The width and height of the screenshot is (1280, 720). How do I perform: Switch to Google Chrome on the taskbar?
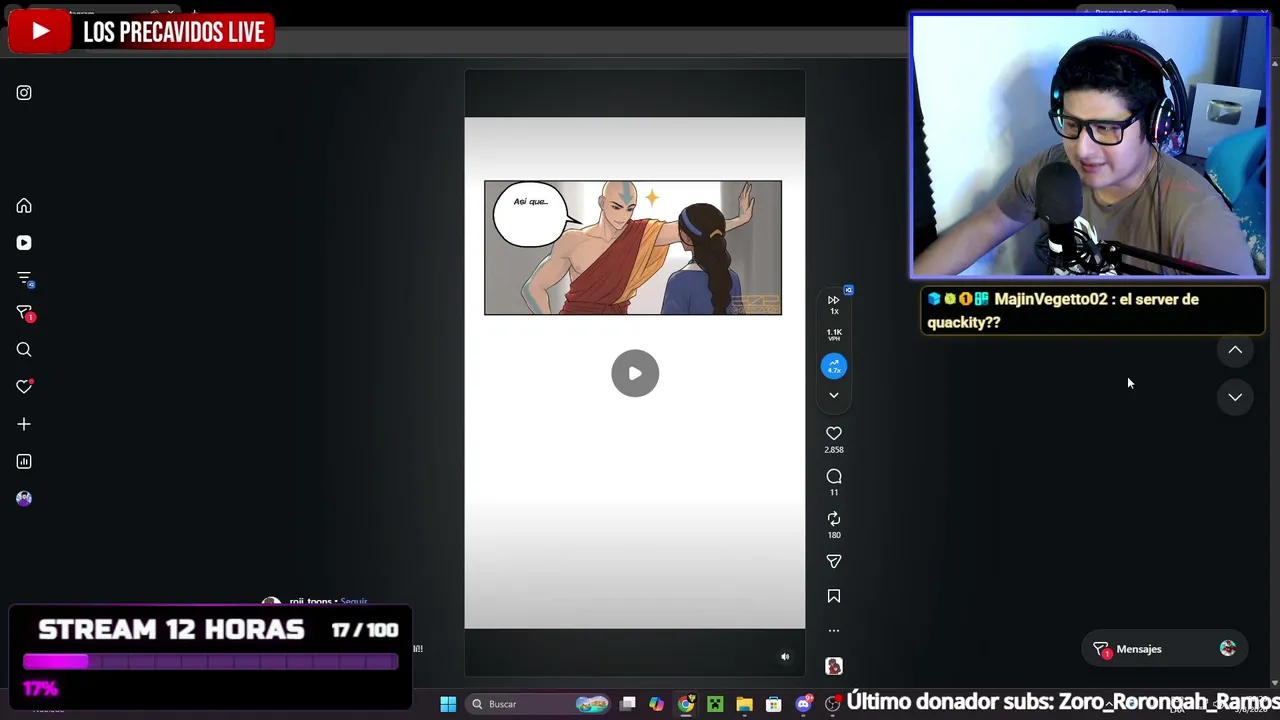point(686,704)
